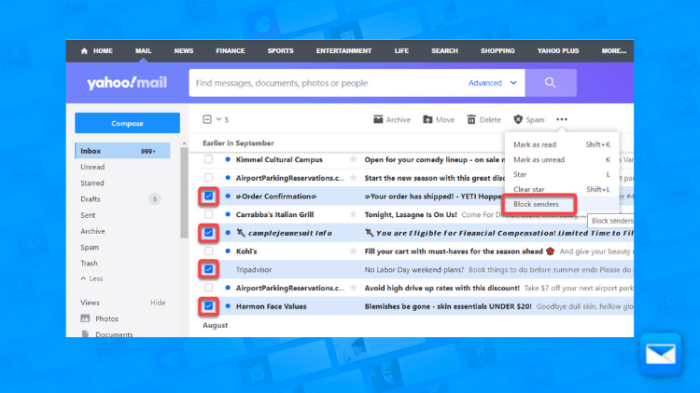Uncheck the Tripadvisor email

point(208,269)
